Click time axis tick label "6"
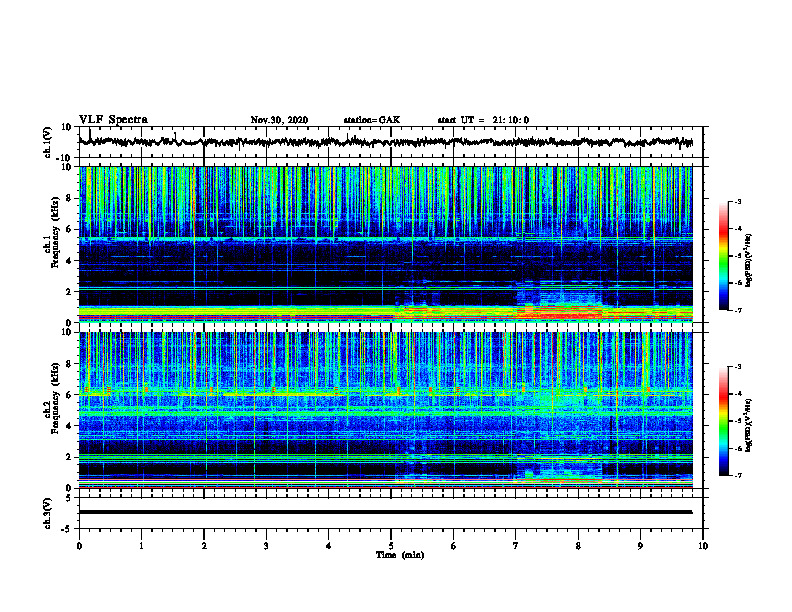Image resolution: width=792 pixels, height=612 pixels. [454, 546]
